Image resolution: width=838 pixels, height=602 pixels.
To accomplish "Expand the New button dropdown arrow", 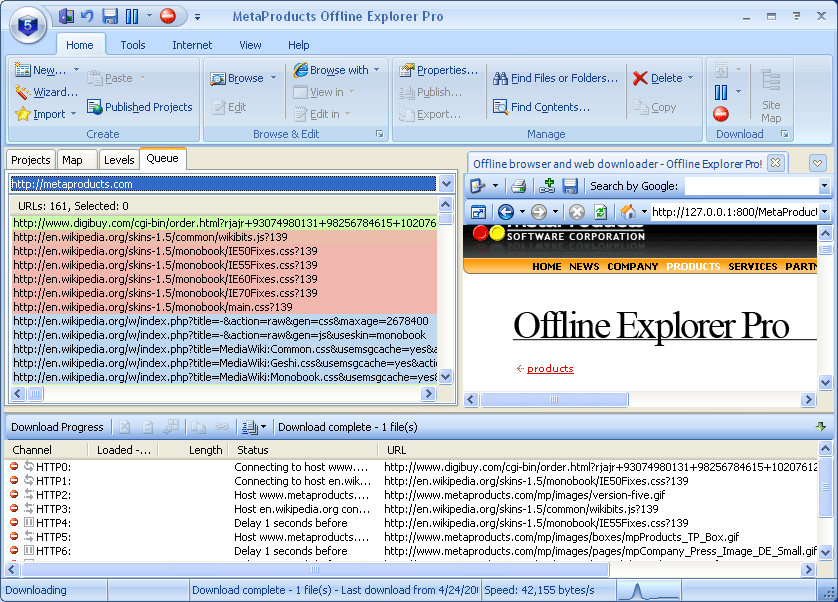I will coord(76,70).
